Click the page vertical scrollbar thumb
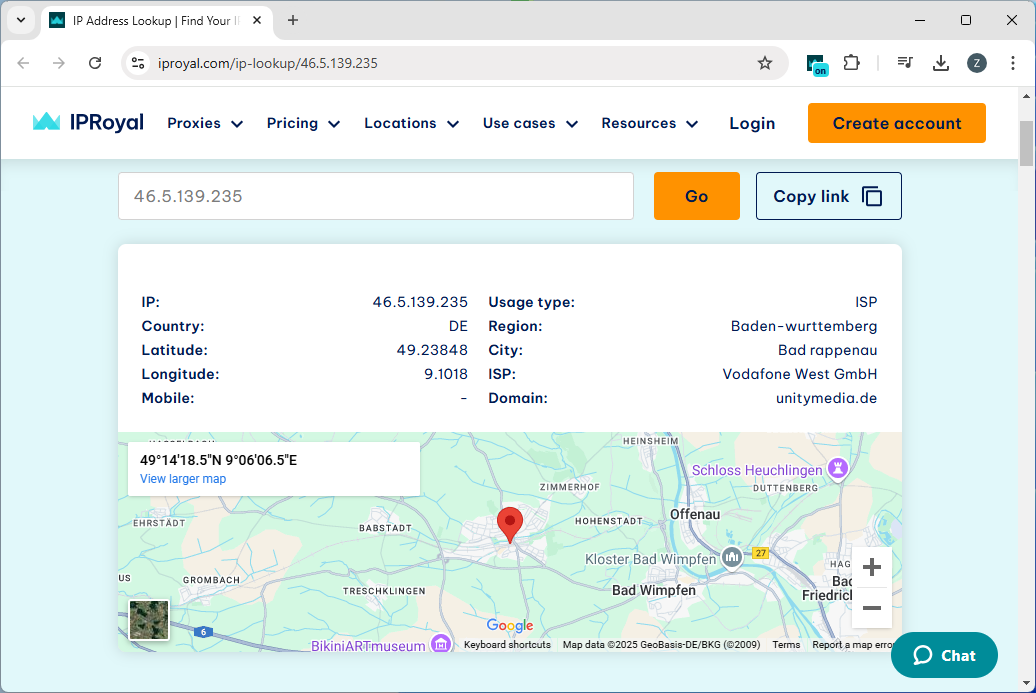The image size is (1036, 693). (1026, 143)
